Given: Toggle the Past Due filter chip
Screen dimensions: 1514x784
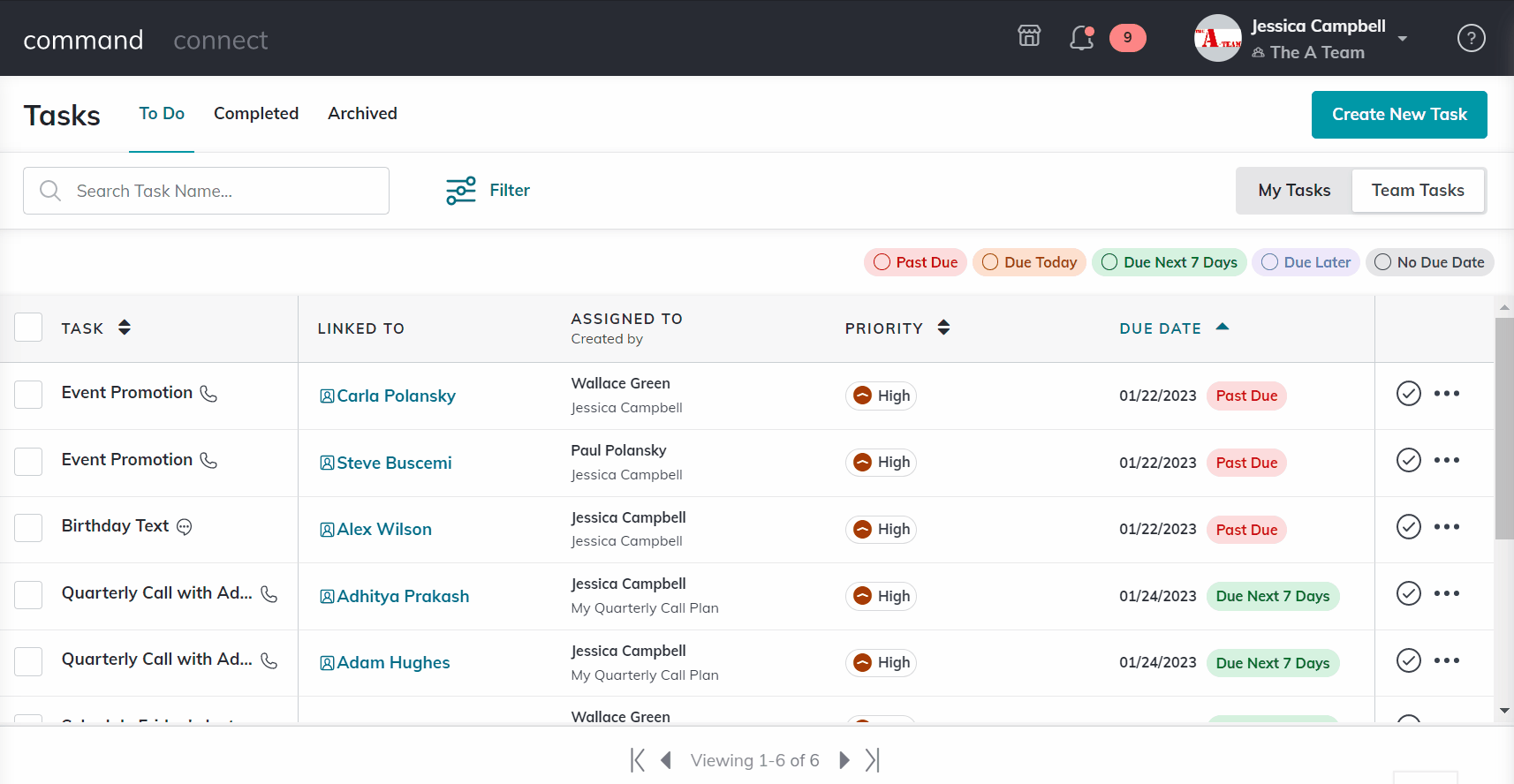Looking at the screenshot, I should pyautogui.click(x=915, y=262).
